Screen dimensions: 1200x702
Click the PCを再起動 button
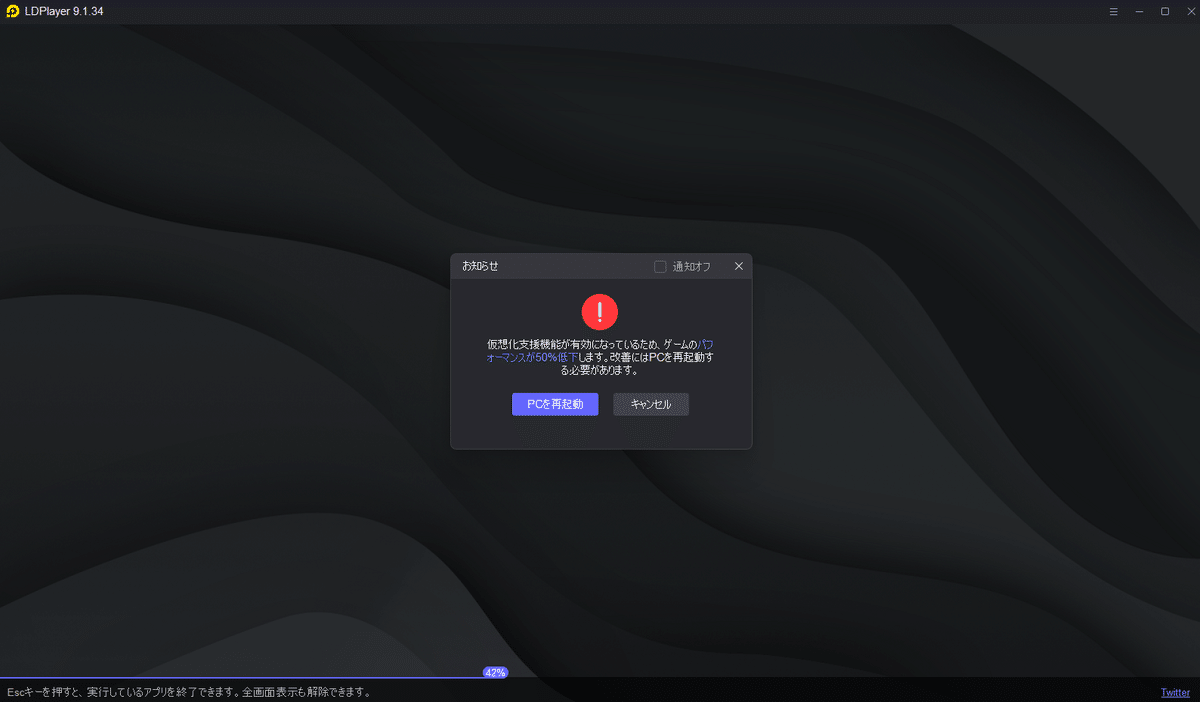click(555, 404)
